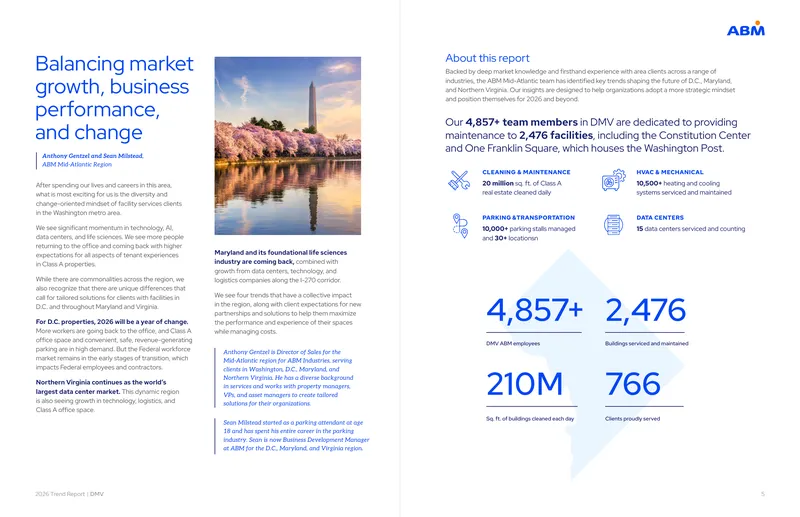The width and height of the screenshot is (800, 517).
Task: Click the HVAC & Mechanical gear icon
Action: point(613,180)
